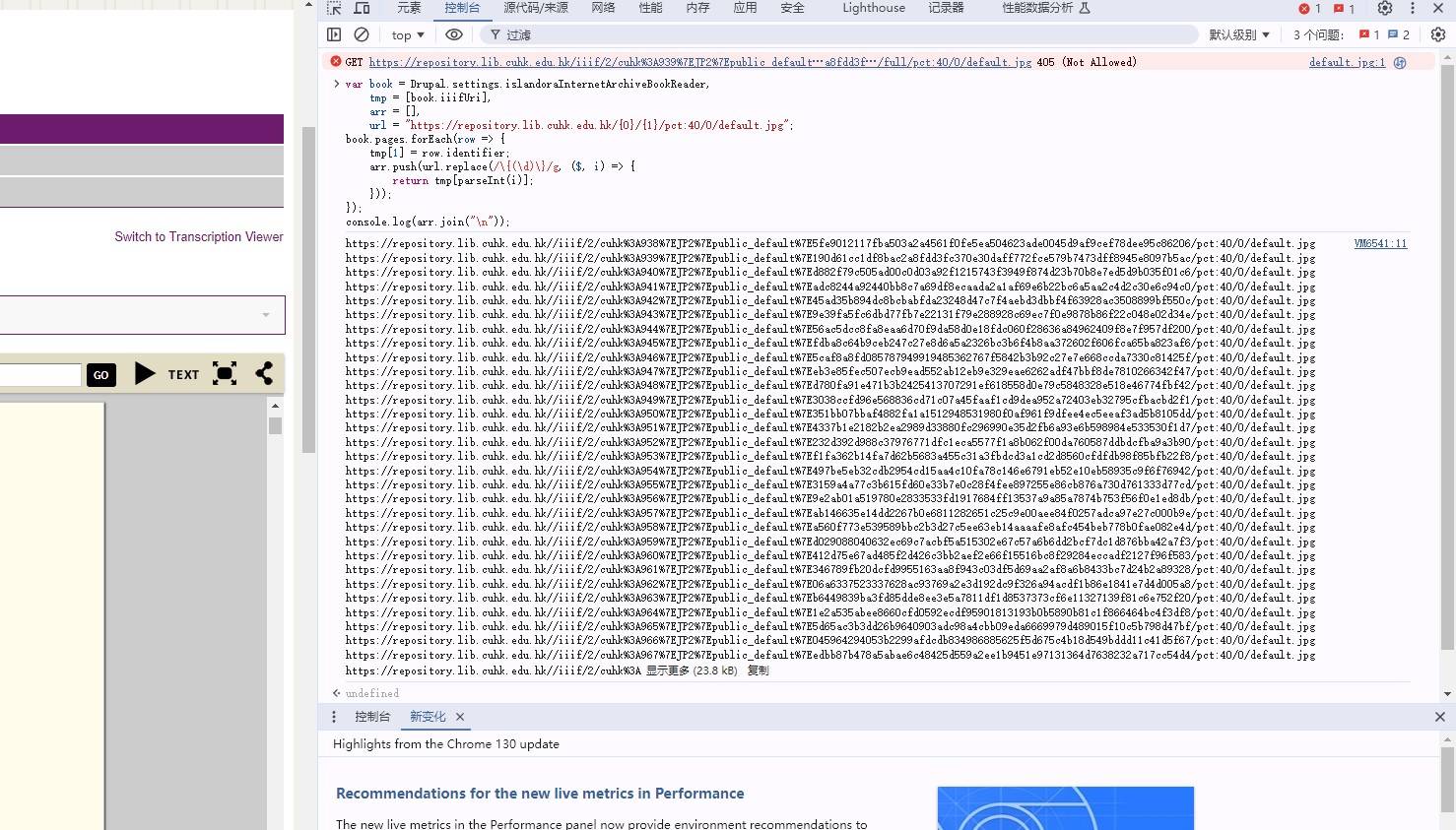This screenshot has width=1456, height=830.
Task: Click the book reader scroll up arrow
Action: (x=275, y=406)
